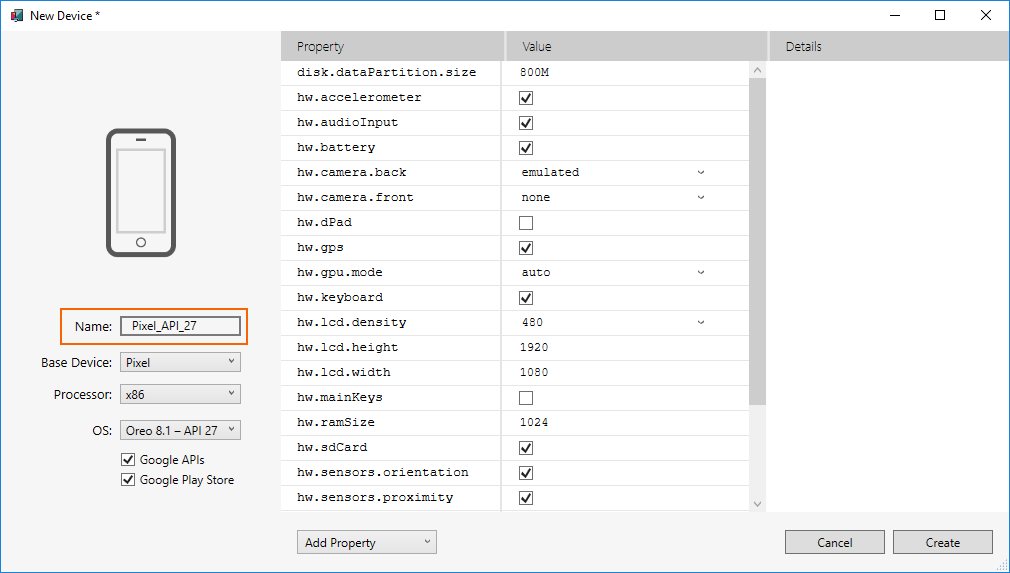
Task: Toggle the hw.accelerometer checkbox
Action: [526, 98]
